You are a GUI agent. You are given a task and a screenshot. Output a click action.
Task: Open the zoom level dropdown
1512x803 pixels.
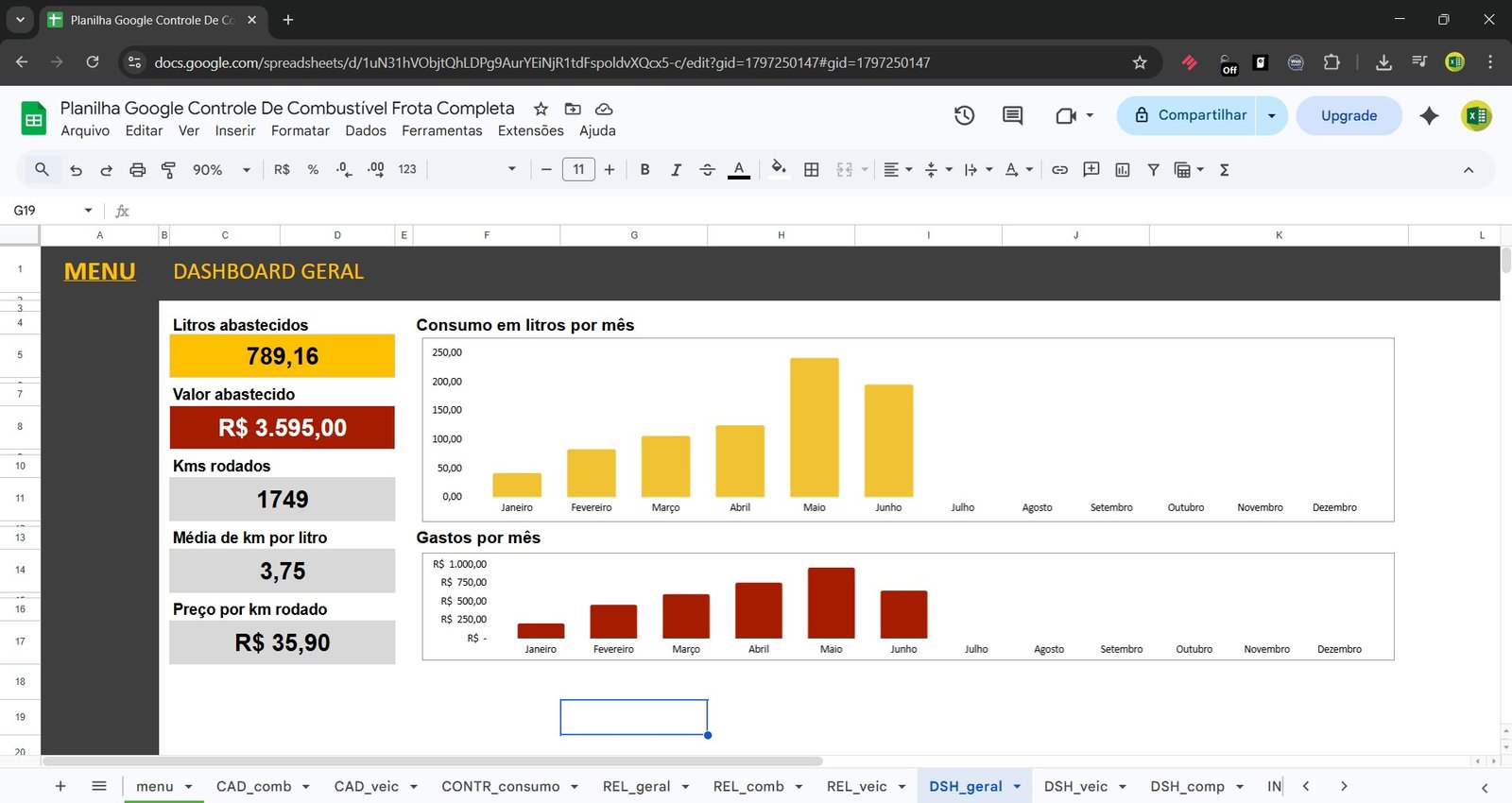point(221,170)
